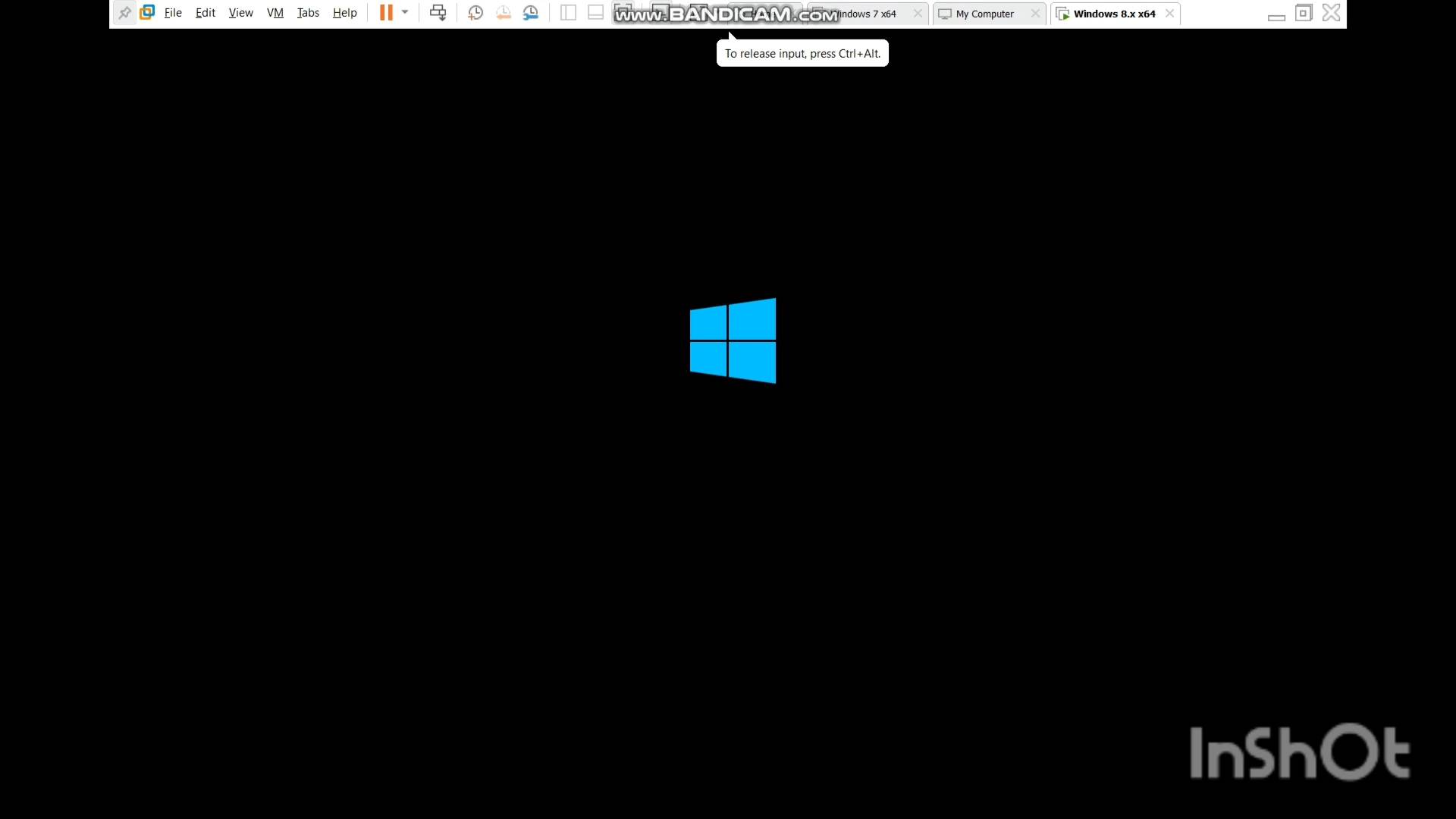Unpin the fullscreen toolbar pushpin
Viewport: 1456px width, 819px height.
pos(124,13)
